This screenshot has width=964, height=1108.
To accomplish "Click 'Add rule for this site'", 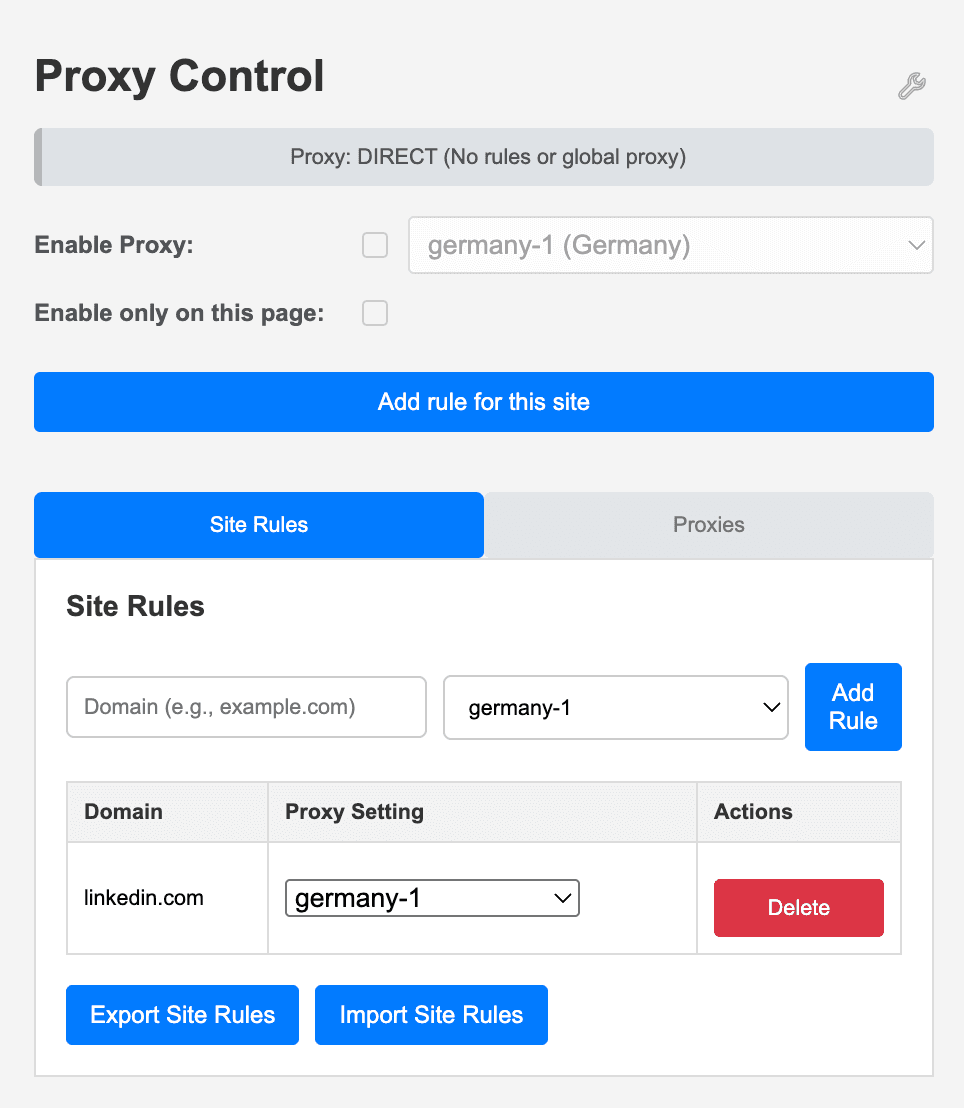I will (483, 402).
